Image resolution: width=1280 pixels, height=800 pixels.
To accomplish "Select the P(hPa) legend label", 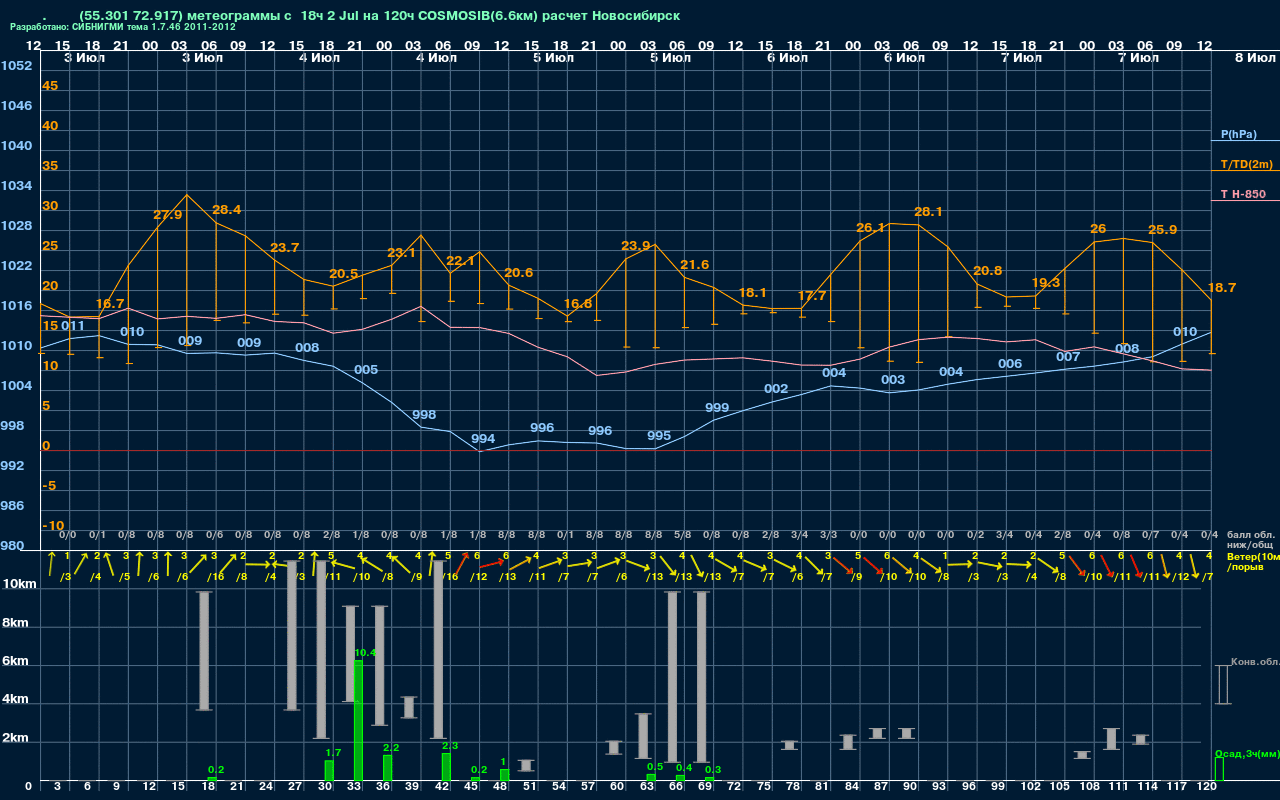I will [x=1239, y=134].
